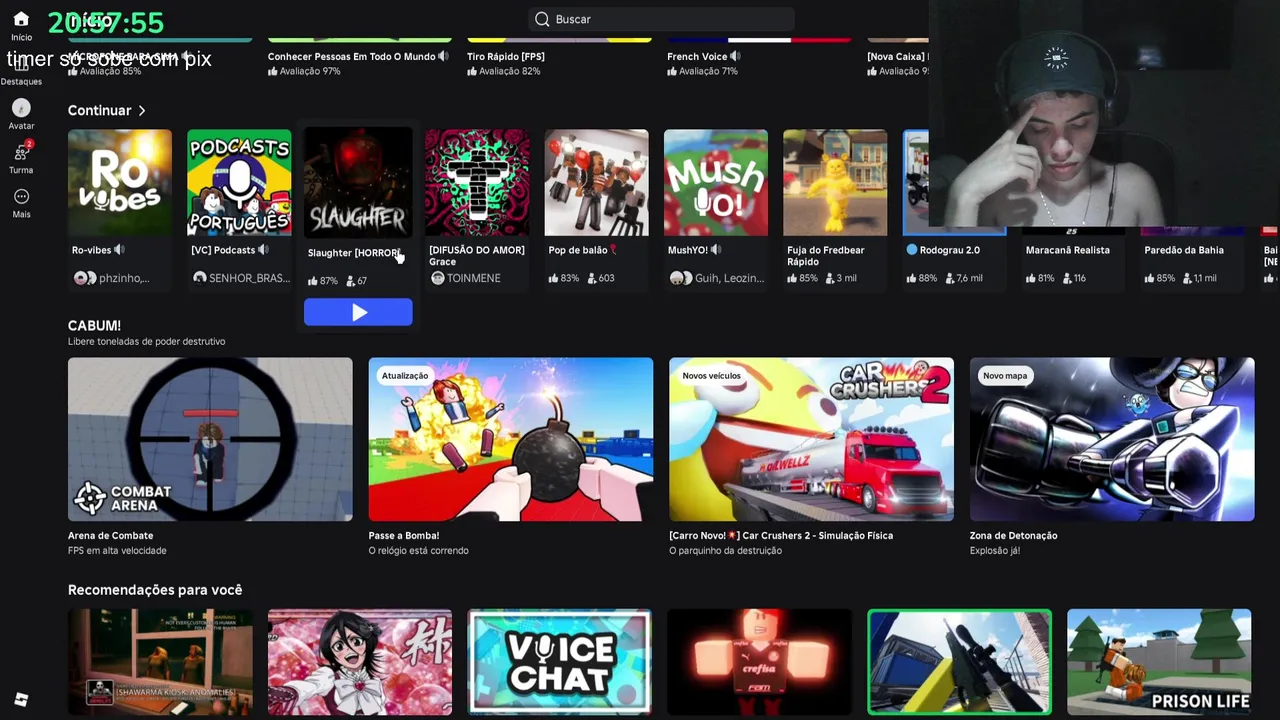
Task: Click the TOINMENE avatar under Grace
Action: [x=437, y=278]
